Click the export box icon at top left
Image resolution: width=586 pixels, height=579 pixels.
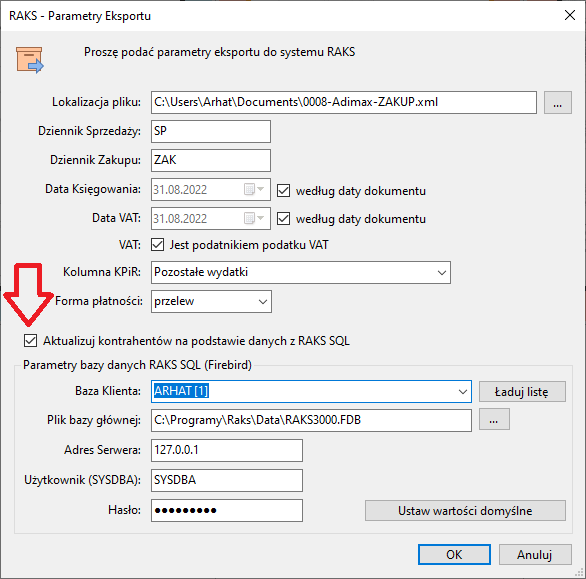coord(30,60)
